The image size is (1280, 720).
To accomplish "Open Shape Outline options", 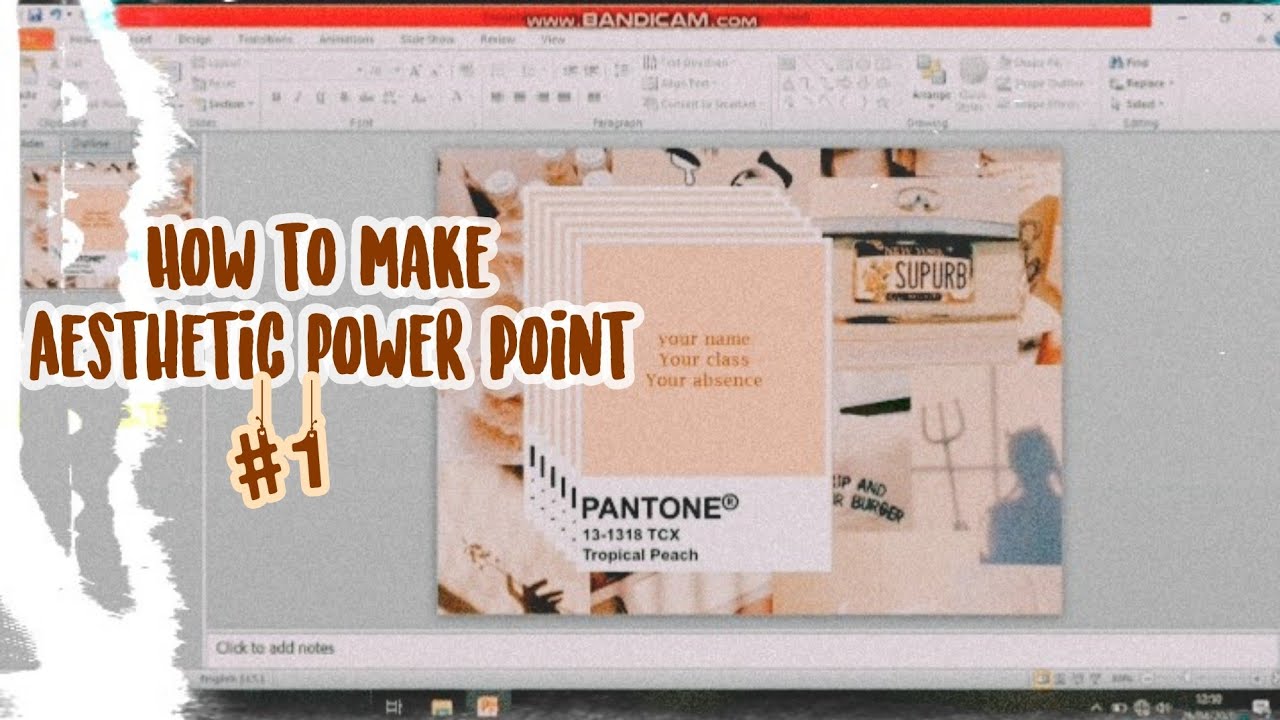I will [x=1041, y=83].
